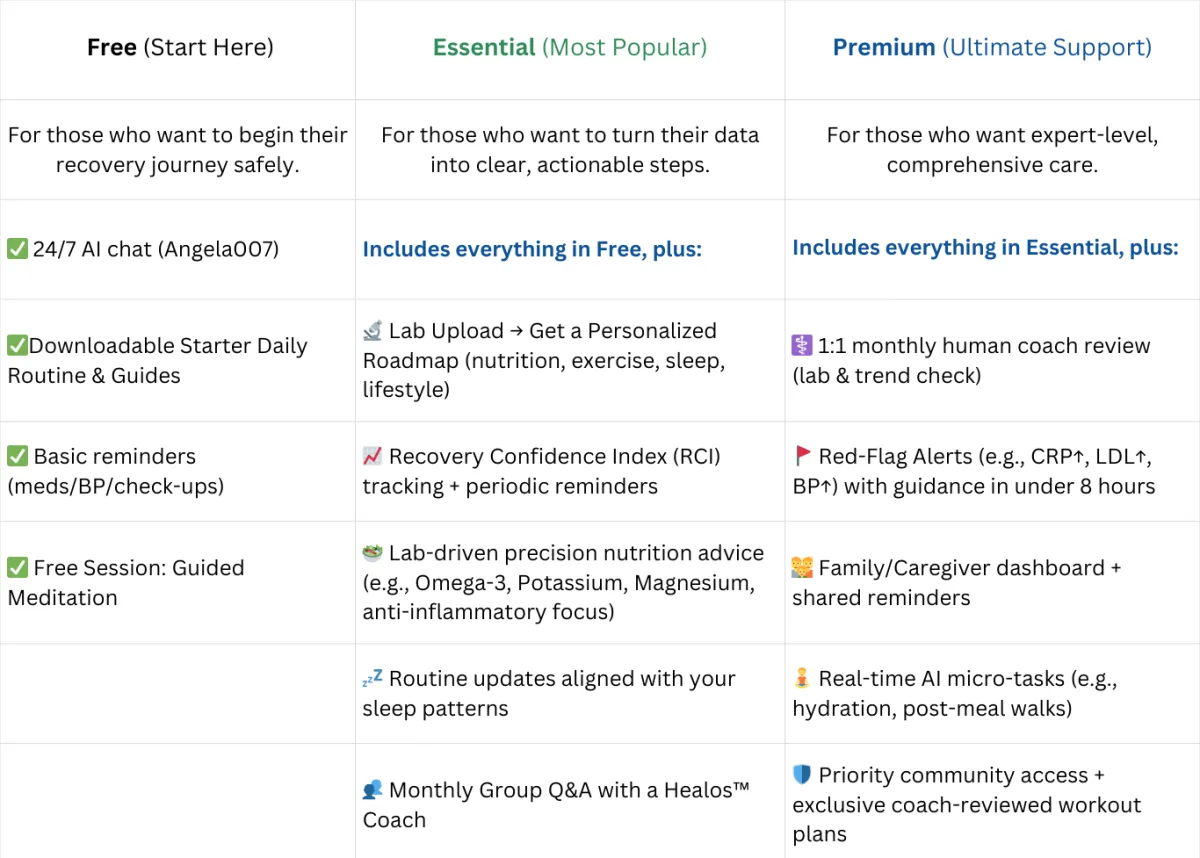This screenshot has width=1200, height=858.
Task: Click the zzz sleep icon by Routine updates
Action: coord(372,679)
